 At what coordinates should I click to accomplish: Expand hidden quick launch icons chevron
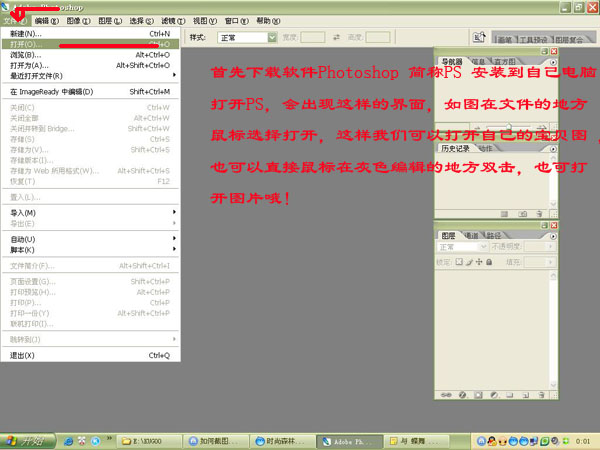(109, 437)
